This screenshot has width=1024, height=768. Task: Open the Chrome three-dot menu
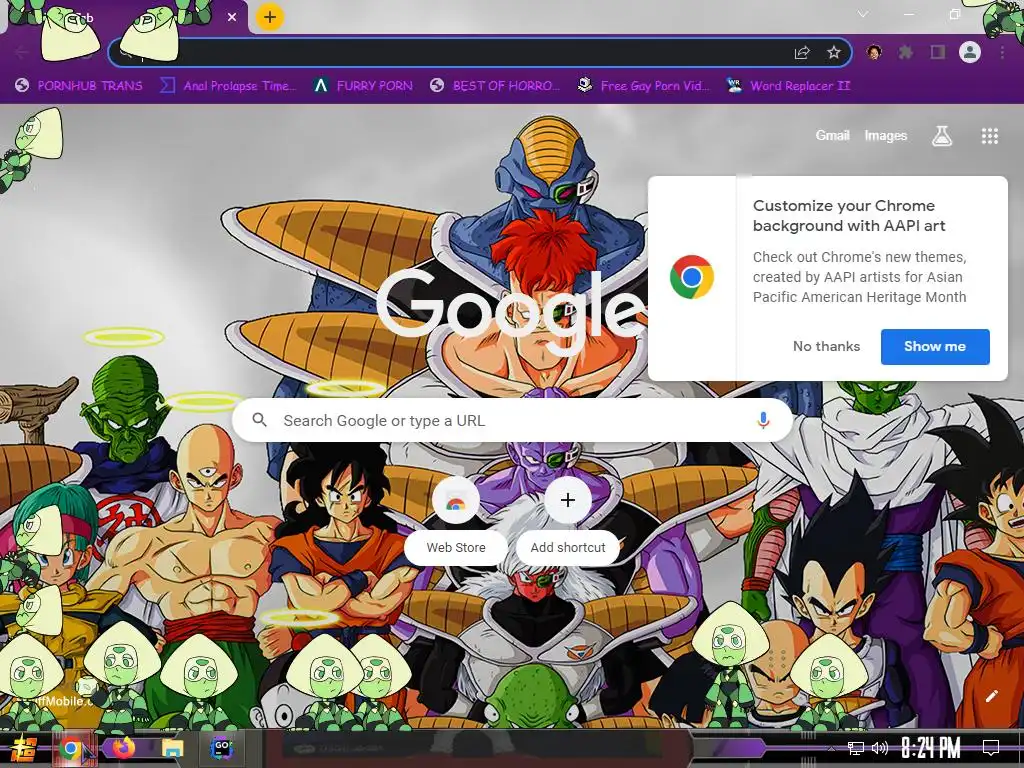1002,52
